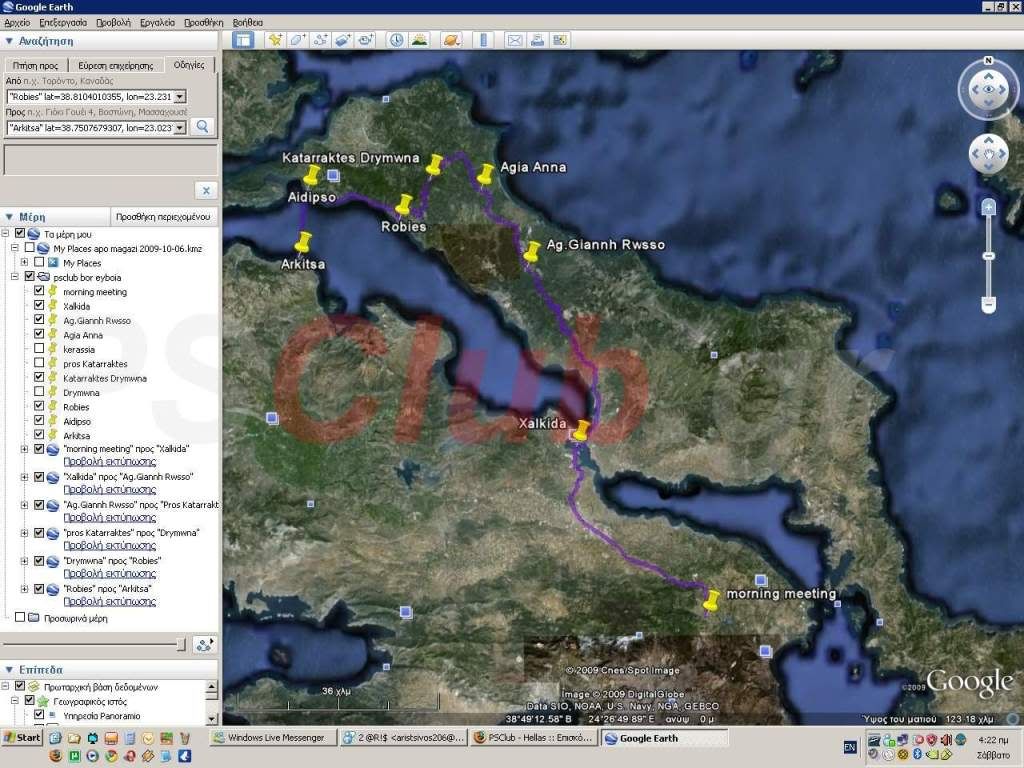Click the Agia Anna pushpin on the map
The height and width of the screenshot is (768, 1024).
coord(485,174)
